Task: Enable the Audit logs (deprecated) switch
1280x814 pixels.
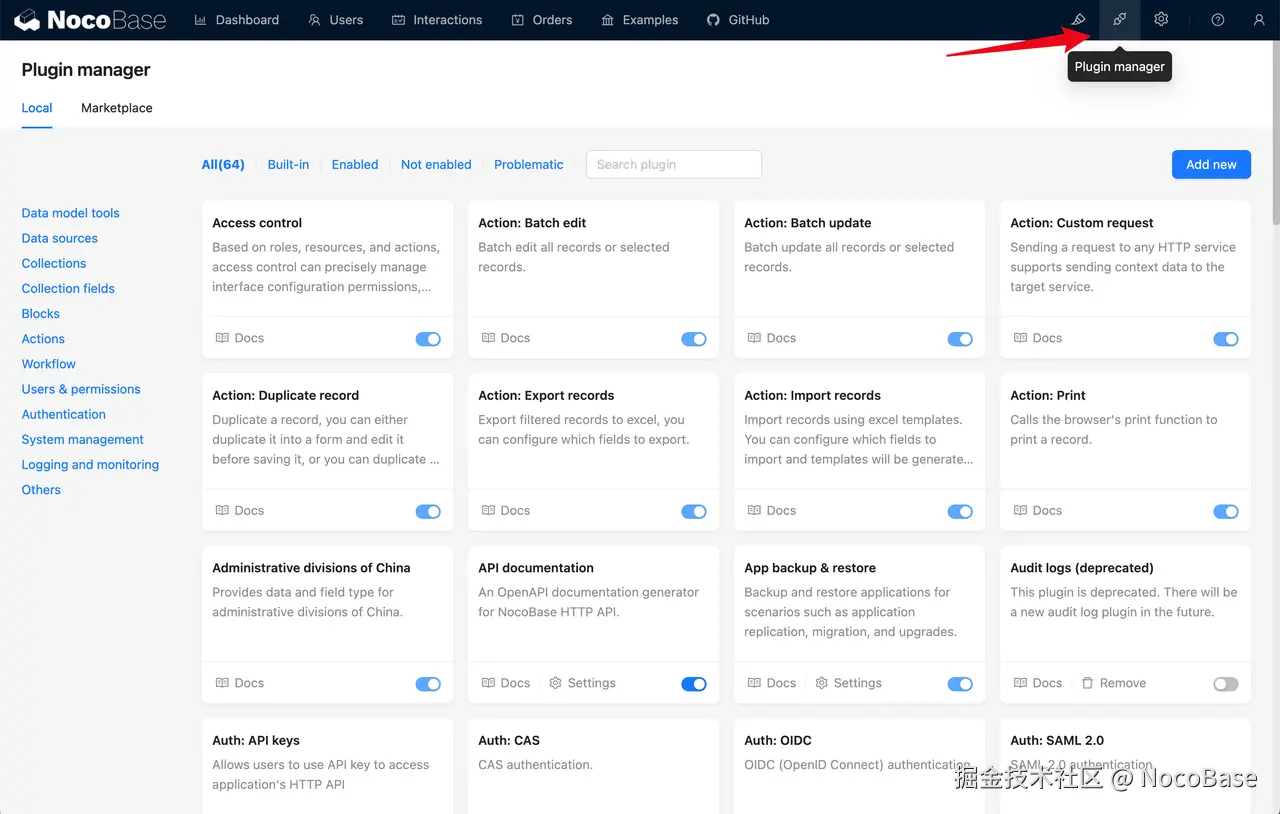Action: click(1226, 684)
